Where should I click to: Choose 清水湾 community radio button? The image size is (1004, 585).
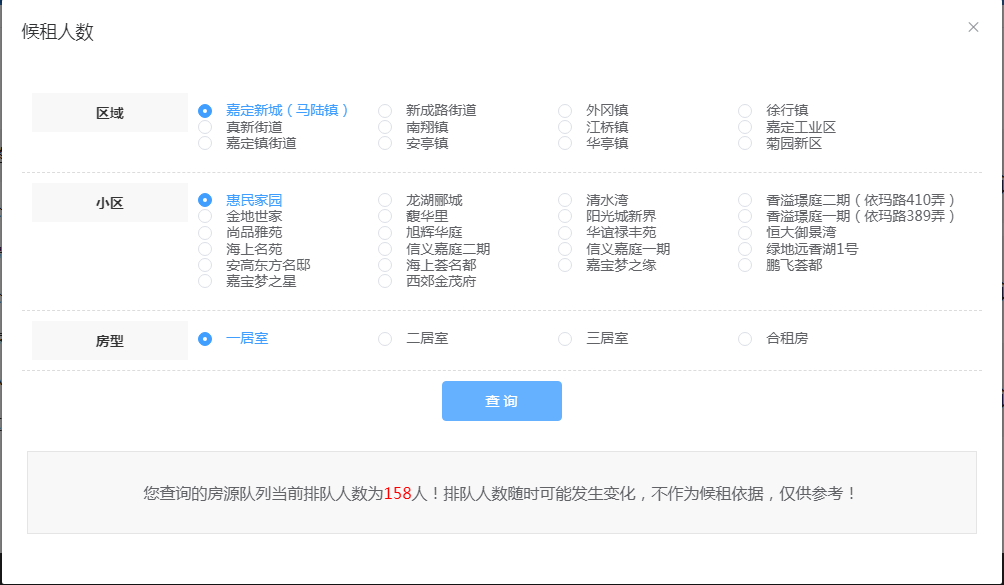565,200
